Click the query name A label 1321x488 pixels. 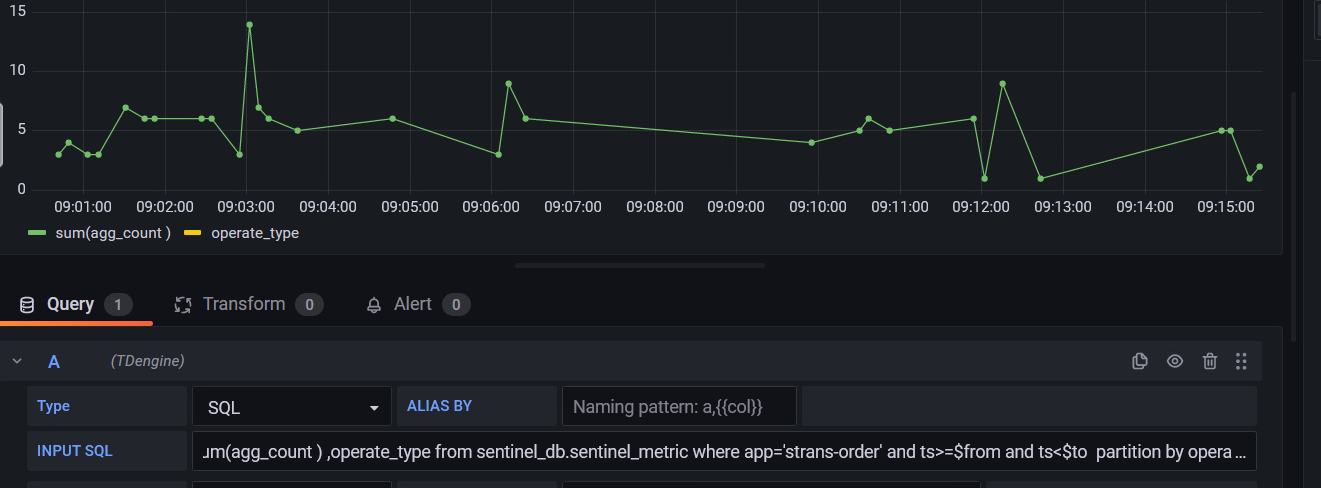[x=54, y=361]
